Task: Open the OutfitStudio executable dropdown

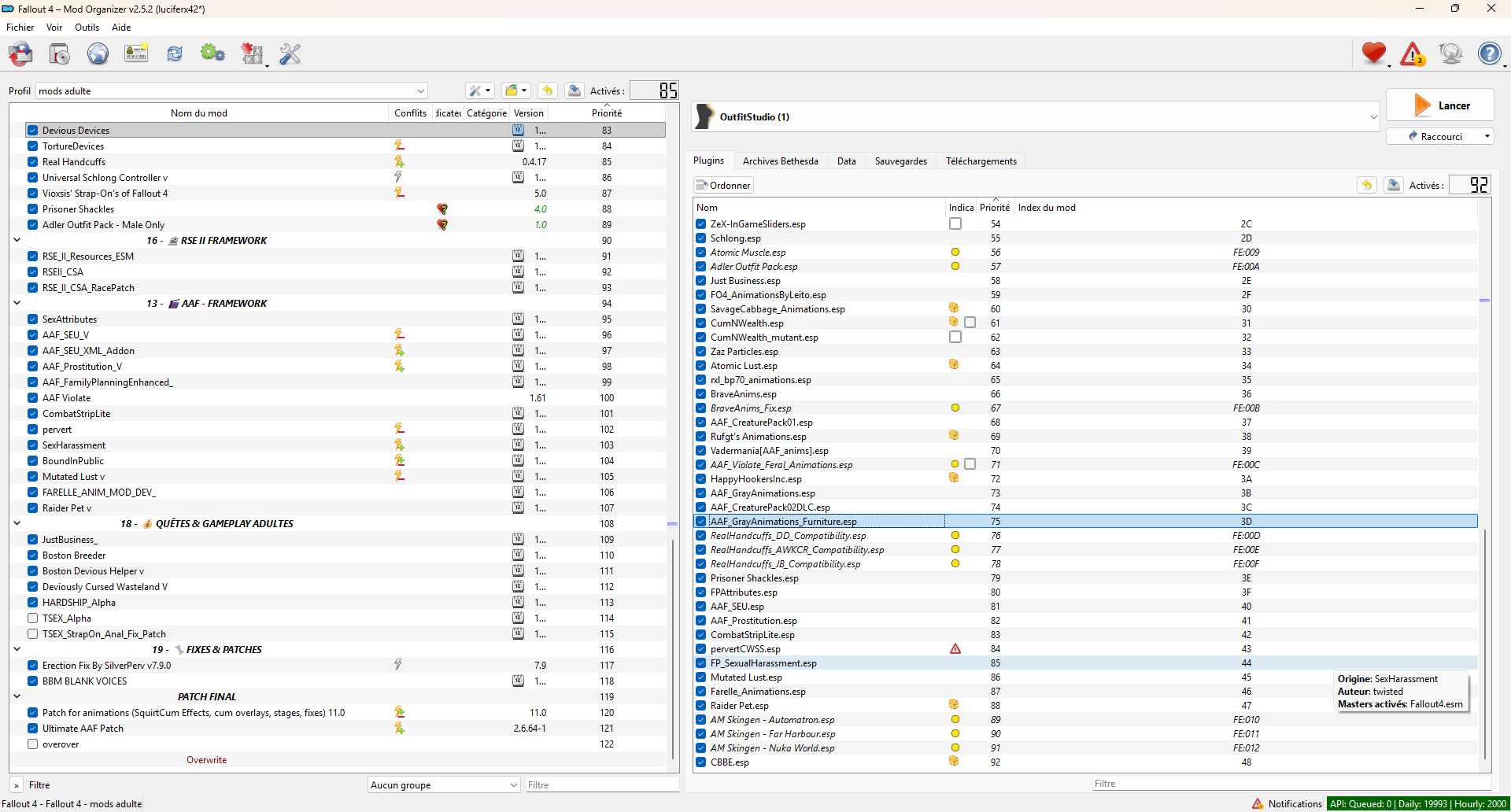Action: tap(1036, 116)
